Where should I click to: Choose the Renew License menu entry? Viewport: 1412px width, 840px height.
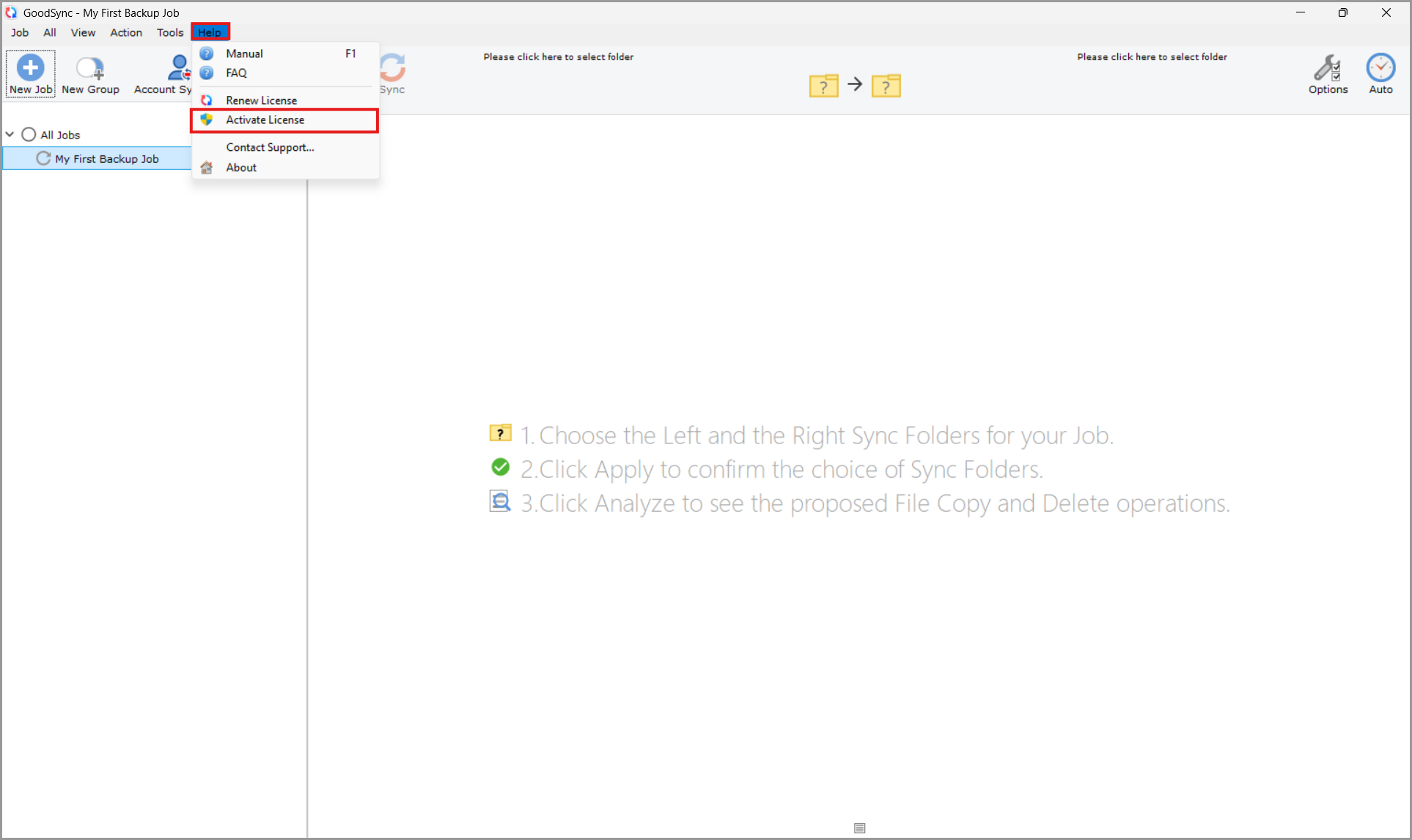(285, 100)
